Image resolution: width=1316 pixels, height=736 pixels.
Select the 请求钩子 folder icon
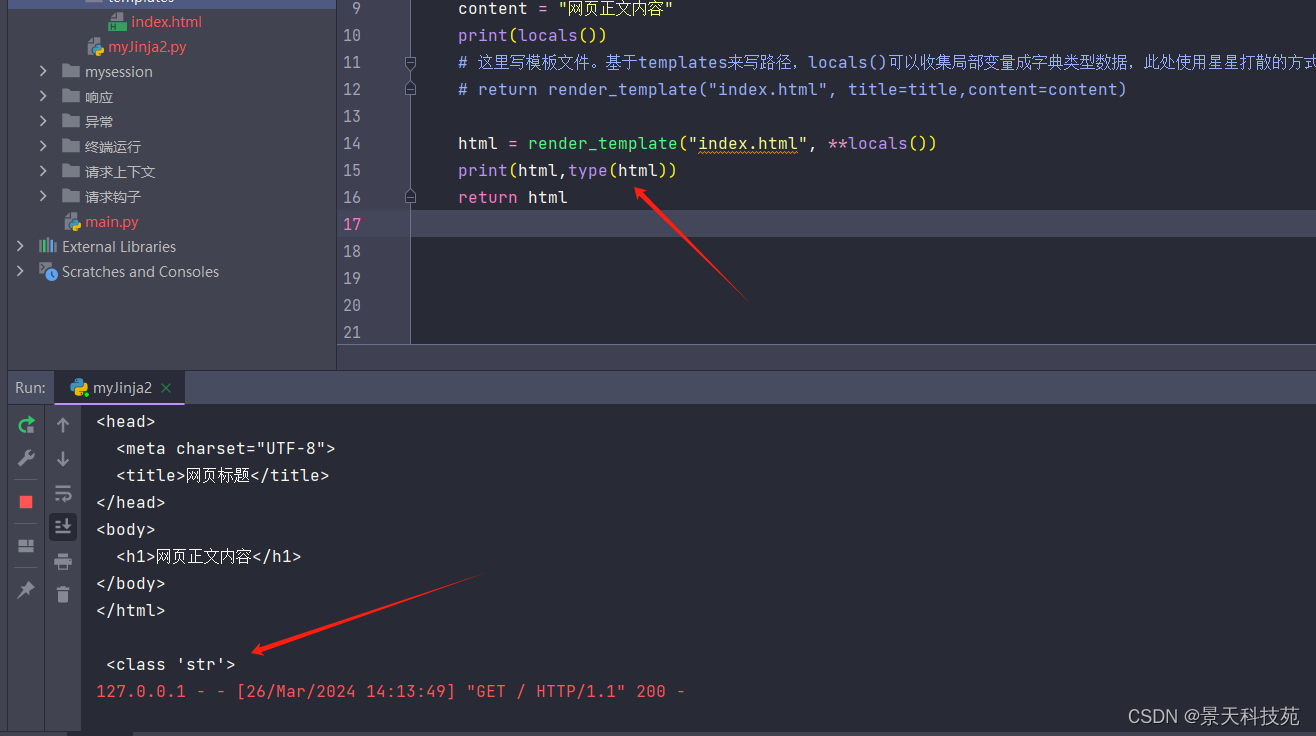[x=70, y=196]
